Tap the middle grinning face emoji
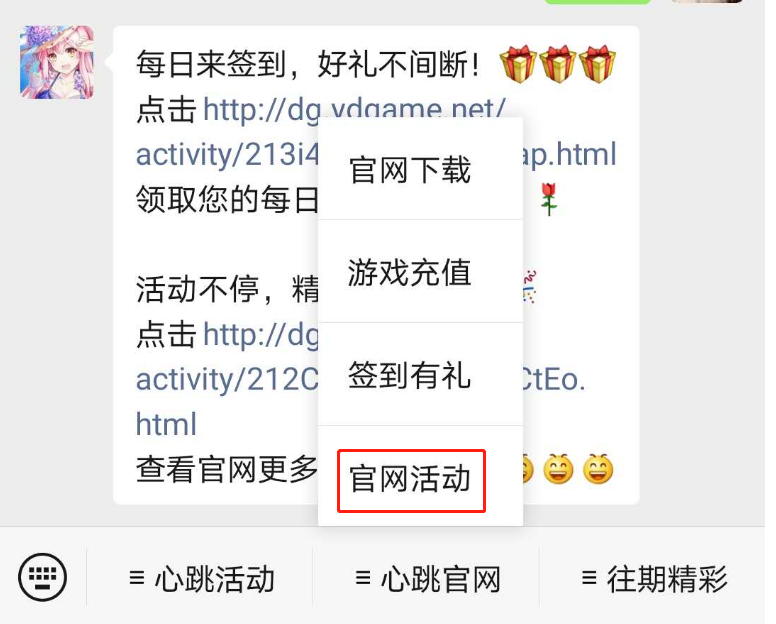 [558, 469]
